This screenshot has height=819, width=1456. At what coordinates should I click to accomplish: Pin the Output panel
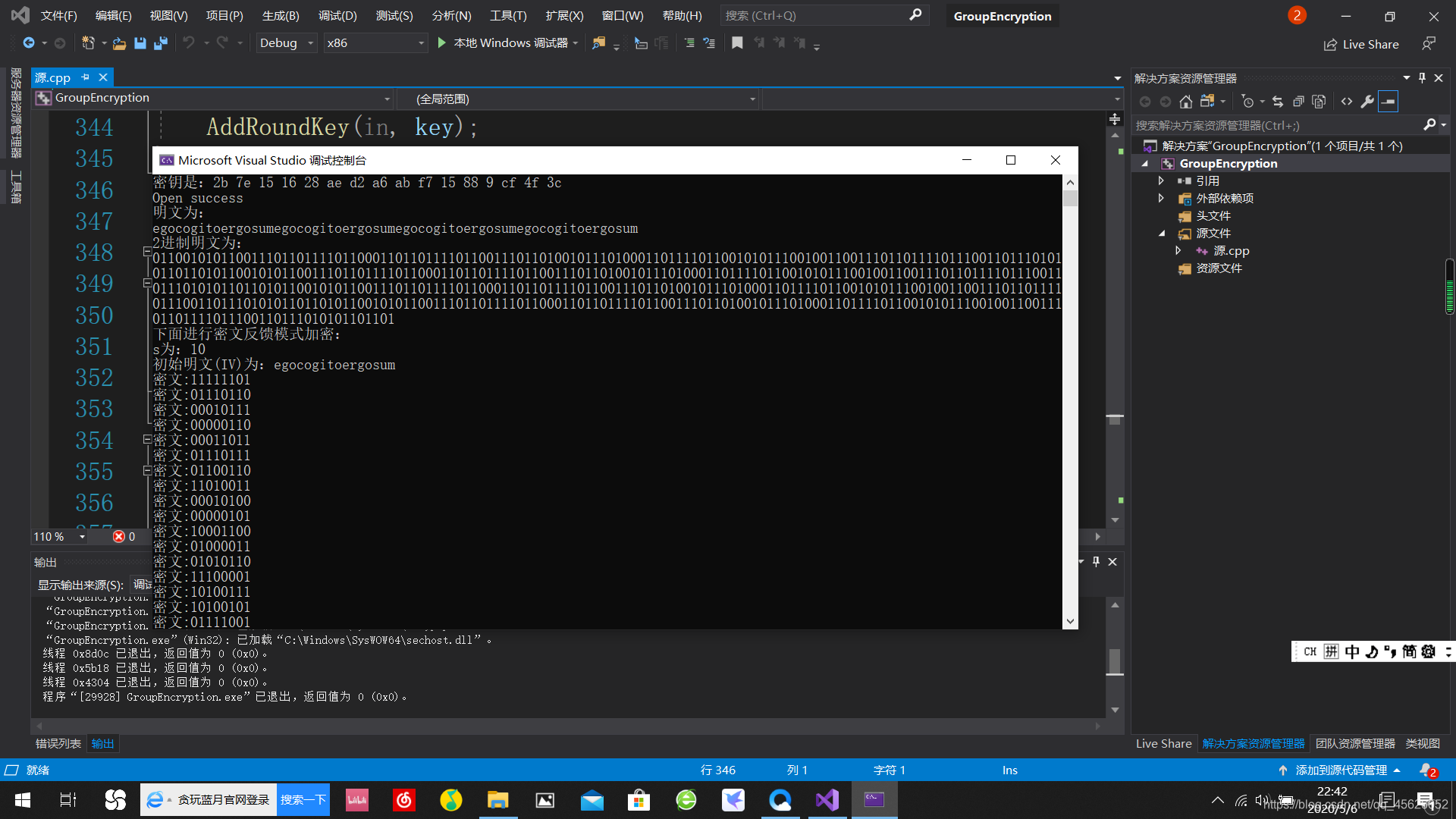(x=1096, y=562)
